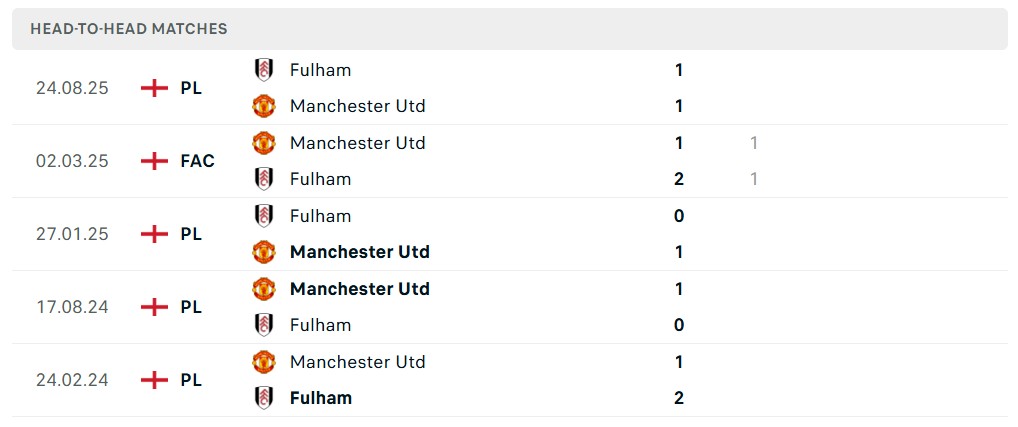Open match dated 24.02.24
Image resolution: width=1018 pixels, height=427 pixels.
pyautogui.click(x=72, y=380)
